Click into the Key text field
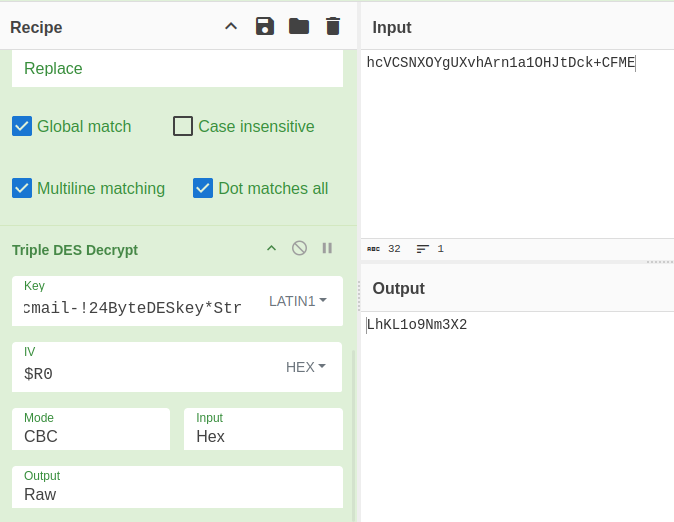The width and height of the screenshot is (674, 522). pos(135,308)
